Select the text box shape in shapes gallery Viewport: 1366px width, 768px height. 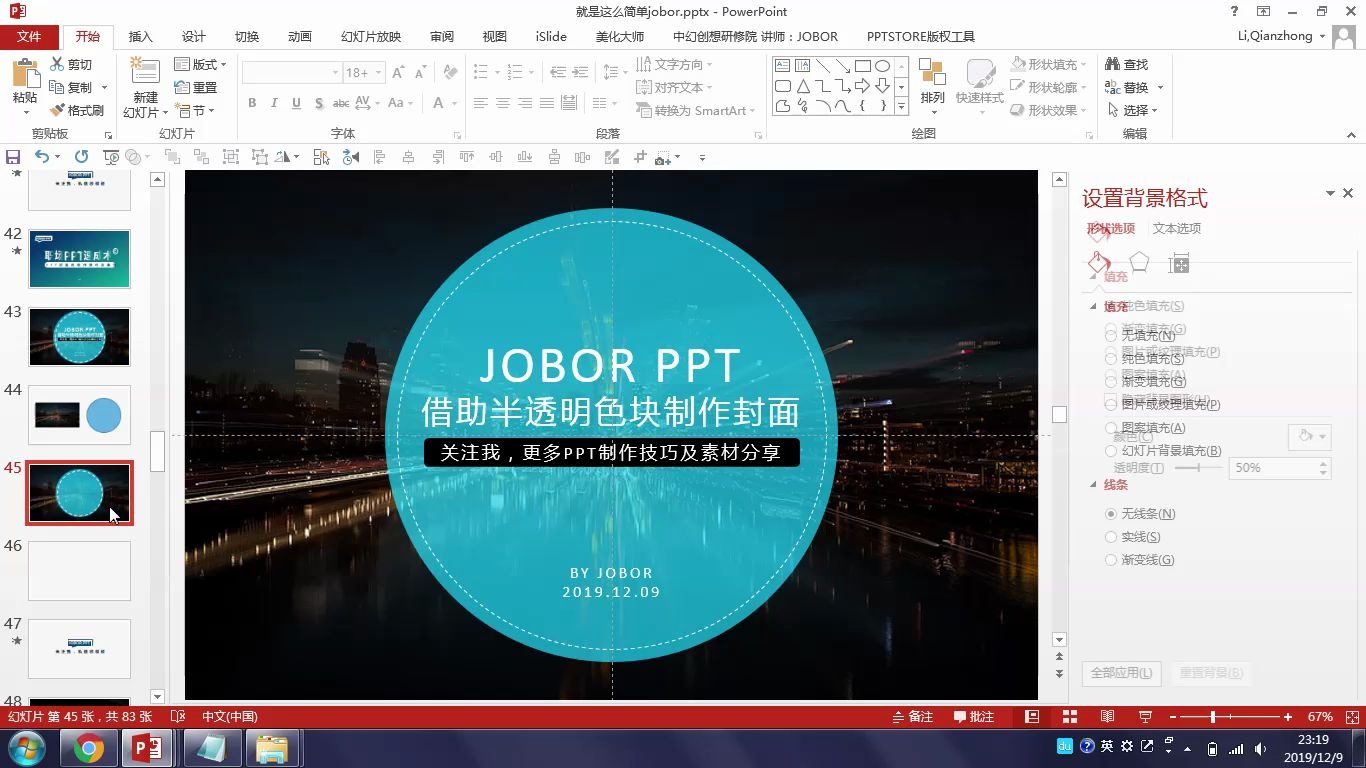pos(783,66)
